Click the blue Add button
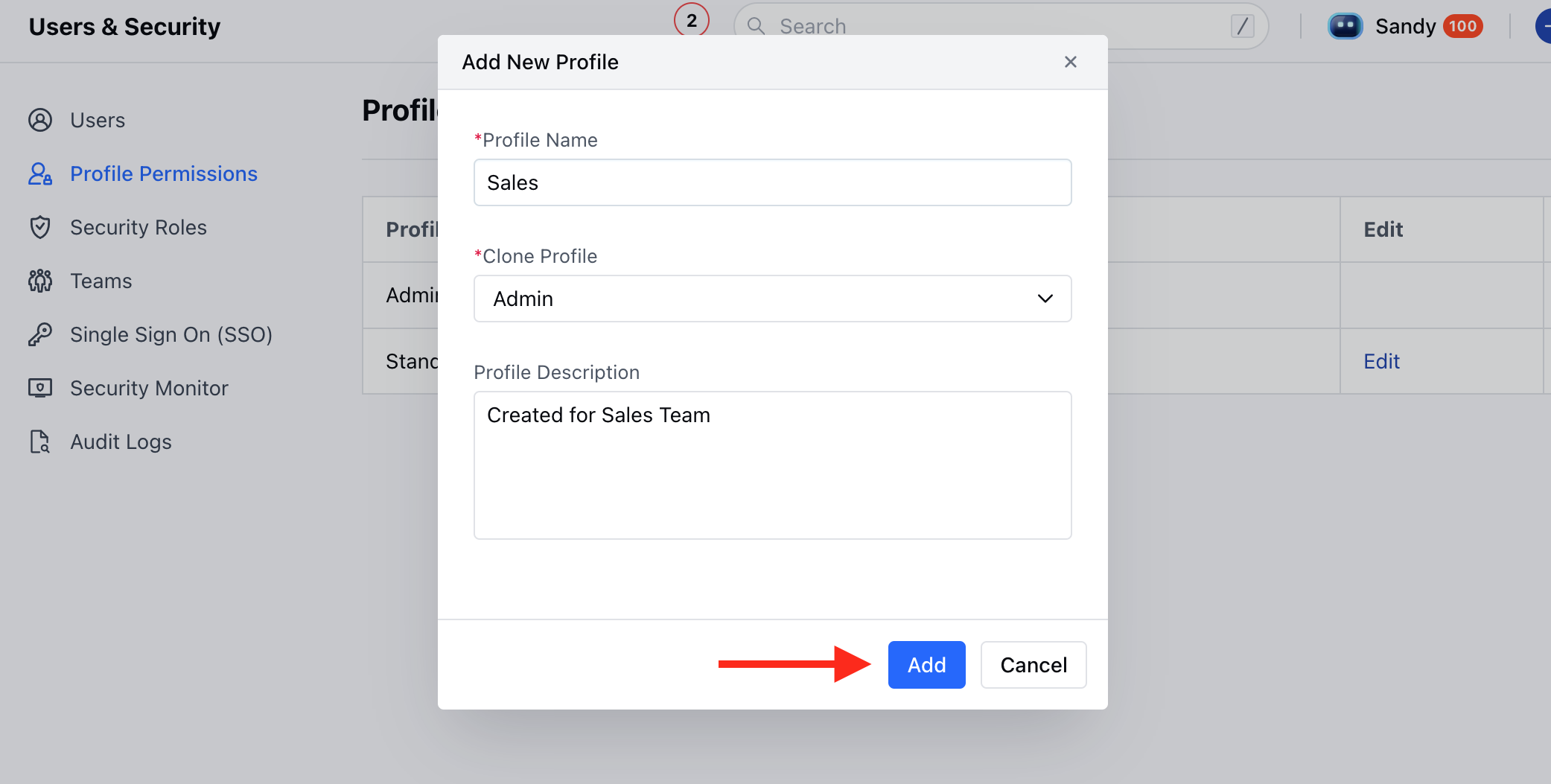1551x784 pixels. 926,665
